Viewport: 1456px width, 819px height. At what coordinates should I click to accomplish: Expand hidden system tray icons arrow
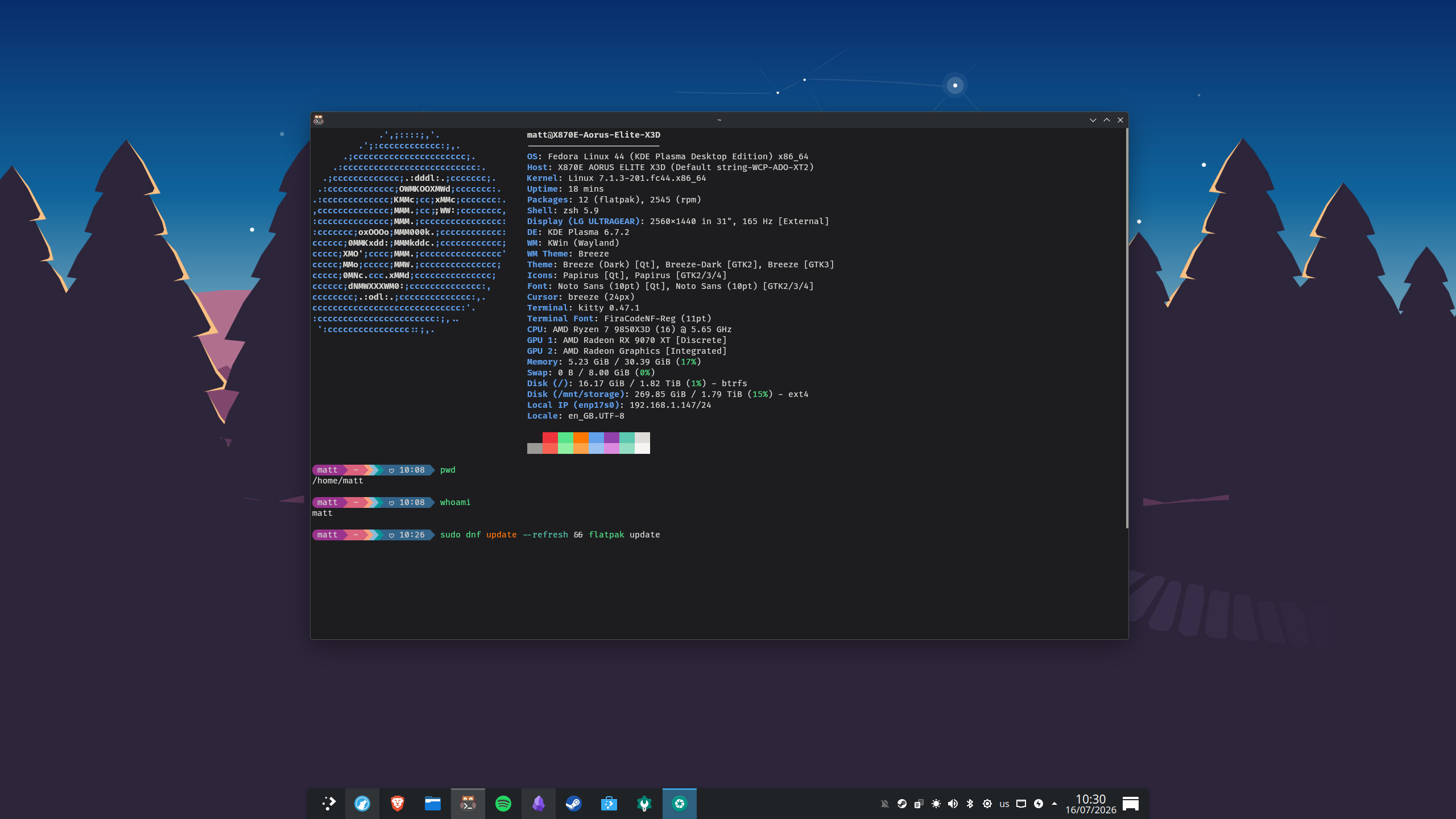(x=1054, y=804)
